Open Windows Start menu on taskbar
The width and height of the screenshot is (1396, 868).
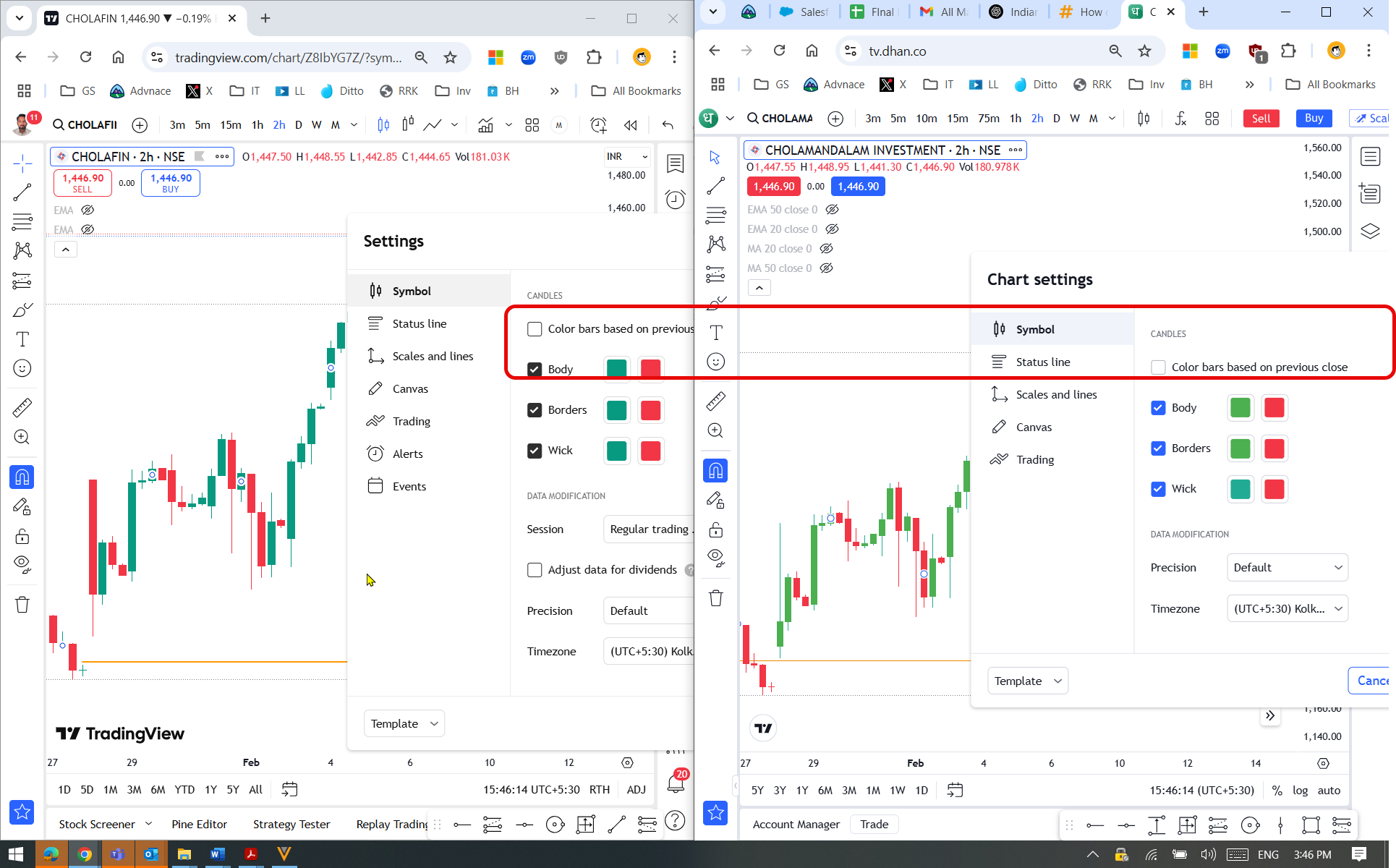click(x=16, y=854)
